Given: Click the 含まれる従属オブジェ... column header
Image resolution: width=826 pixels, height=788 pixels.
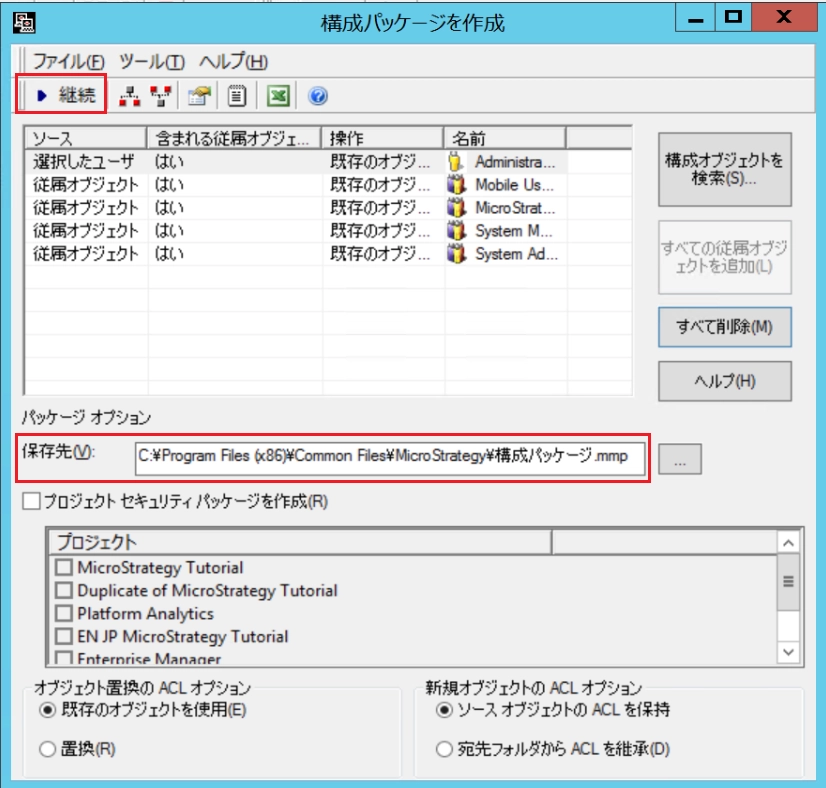Looking at the screenshot, I should (x=234, y=138).
